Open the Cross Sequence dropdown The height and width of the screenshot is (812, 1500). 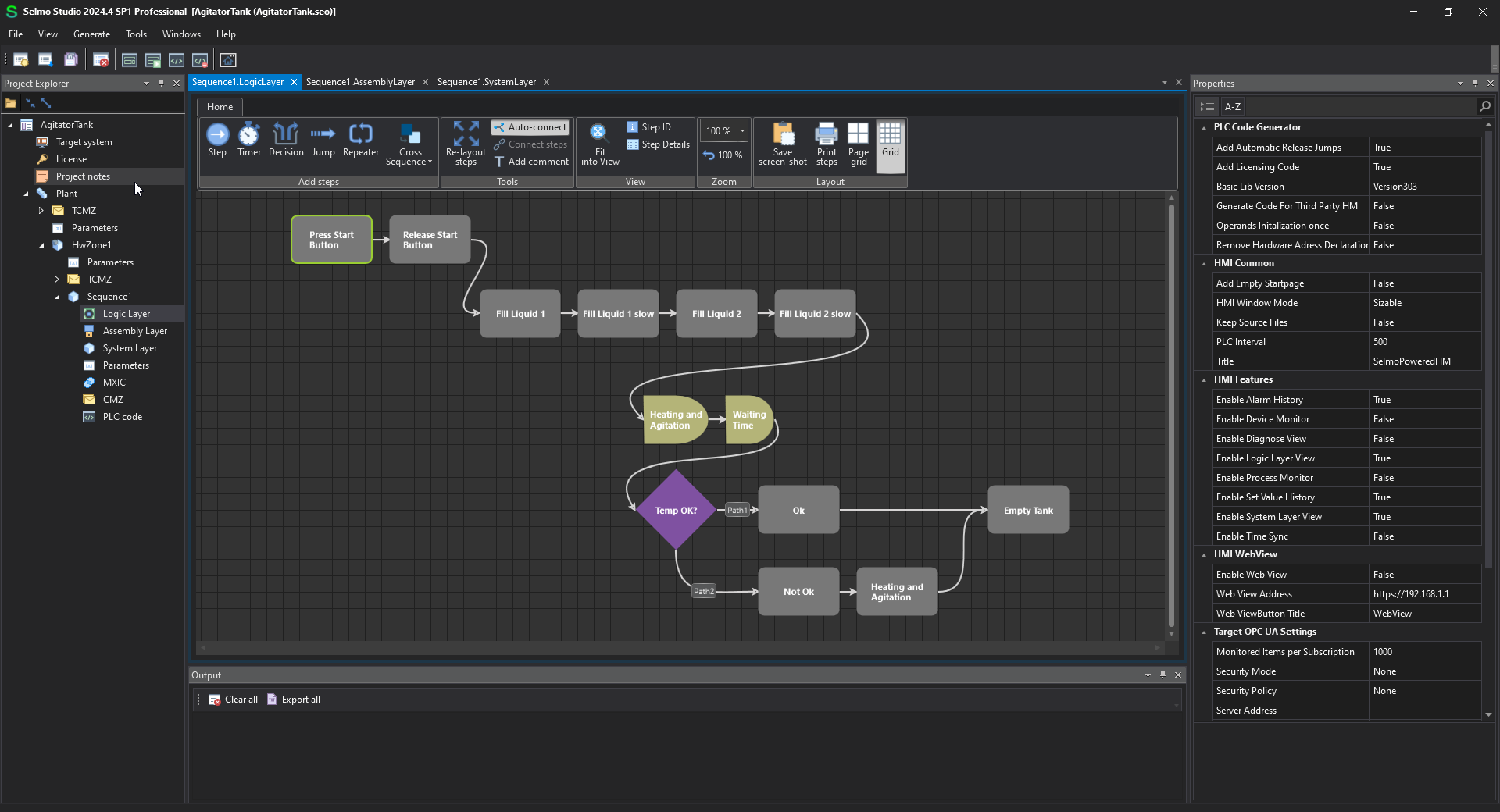[x=409, y=145]
